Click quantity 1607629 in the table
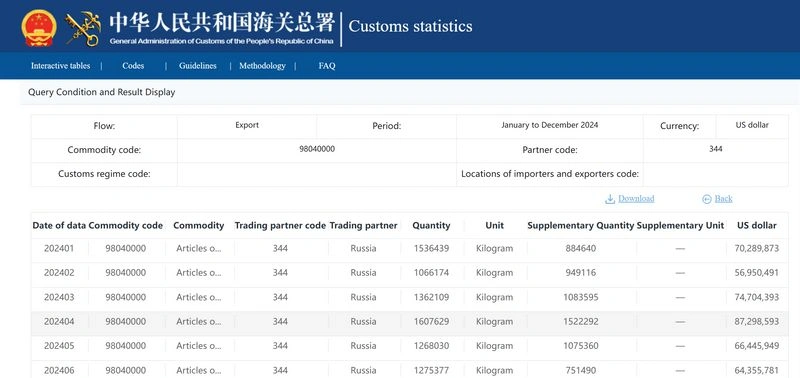Viewport: 800px width, 378px height. [x=432, y=322]
